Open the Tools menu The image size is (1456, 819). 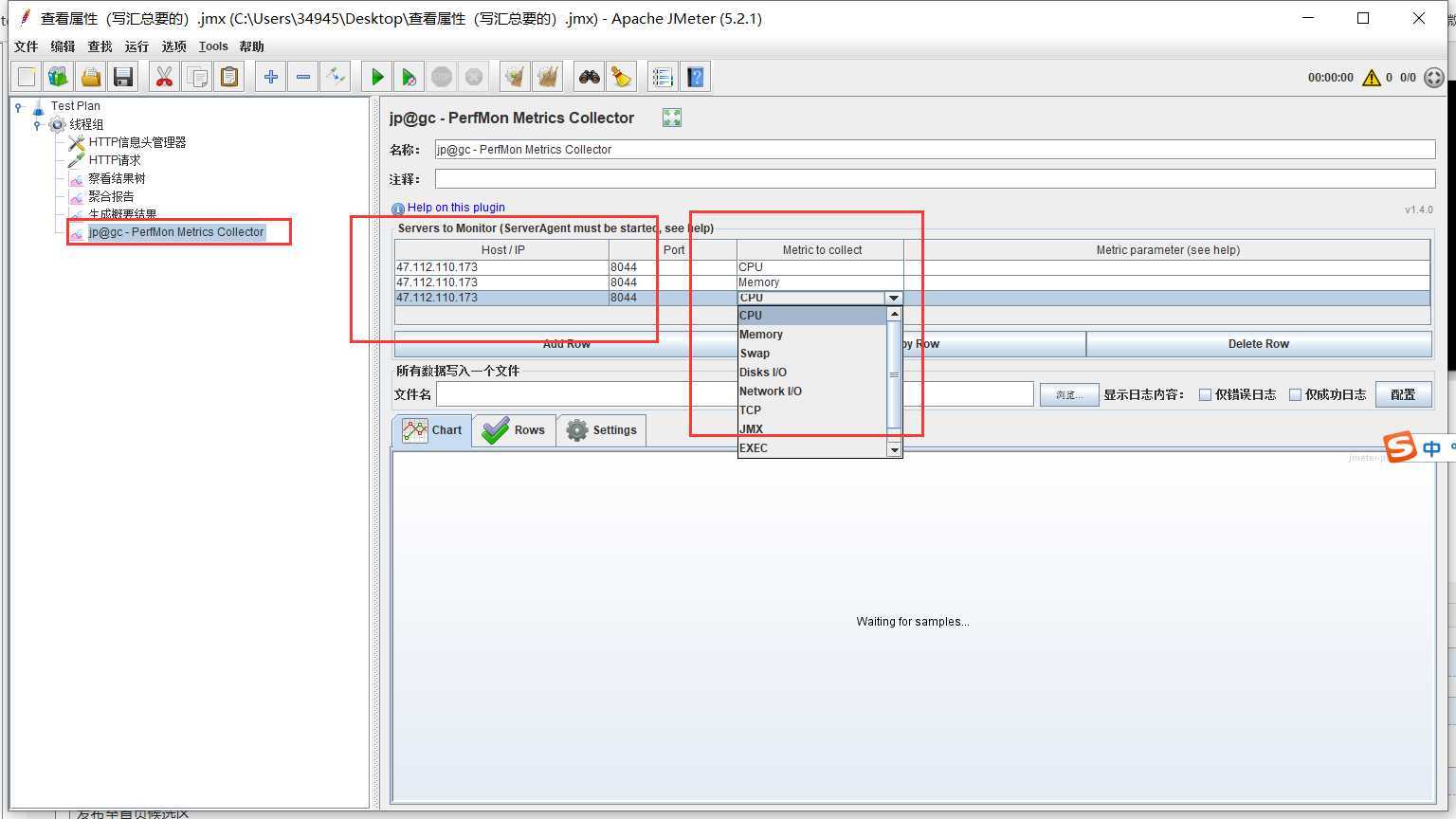click(213, 46)
